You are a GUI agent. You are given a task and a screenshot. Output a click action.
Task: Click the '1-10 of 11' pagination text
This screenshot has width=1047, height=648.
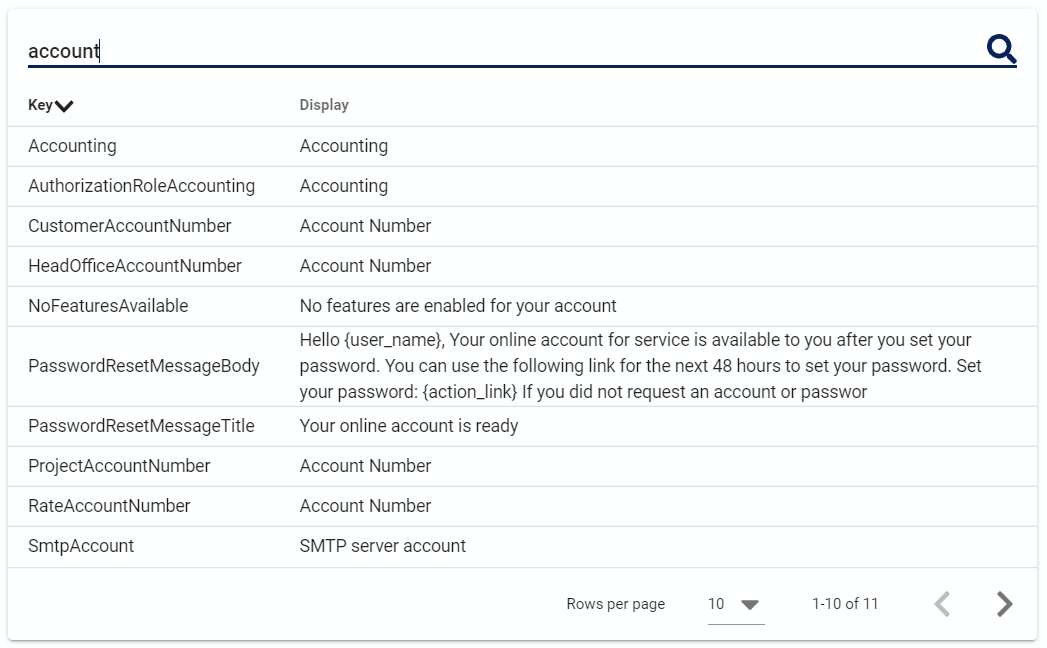pyautogui.click(x=845, y=604)
